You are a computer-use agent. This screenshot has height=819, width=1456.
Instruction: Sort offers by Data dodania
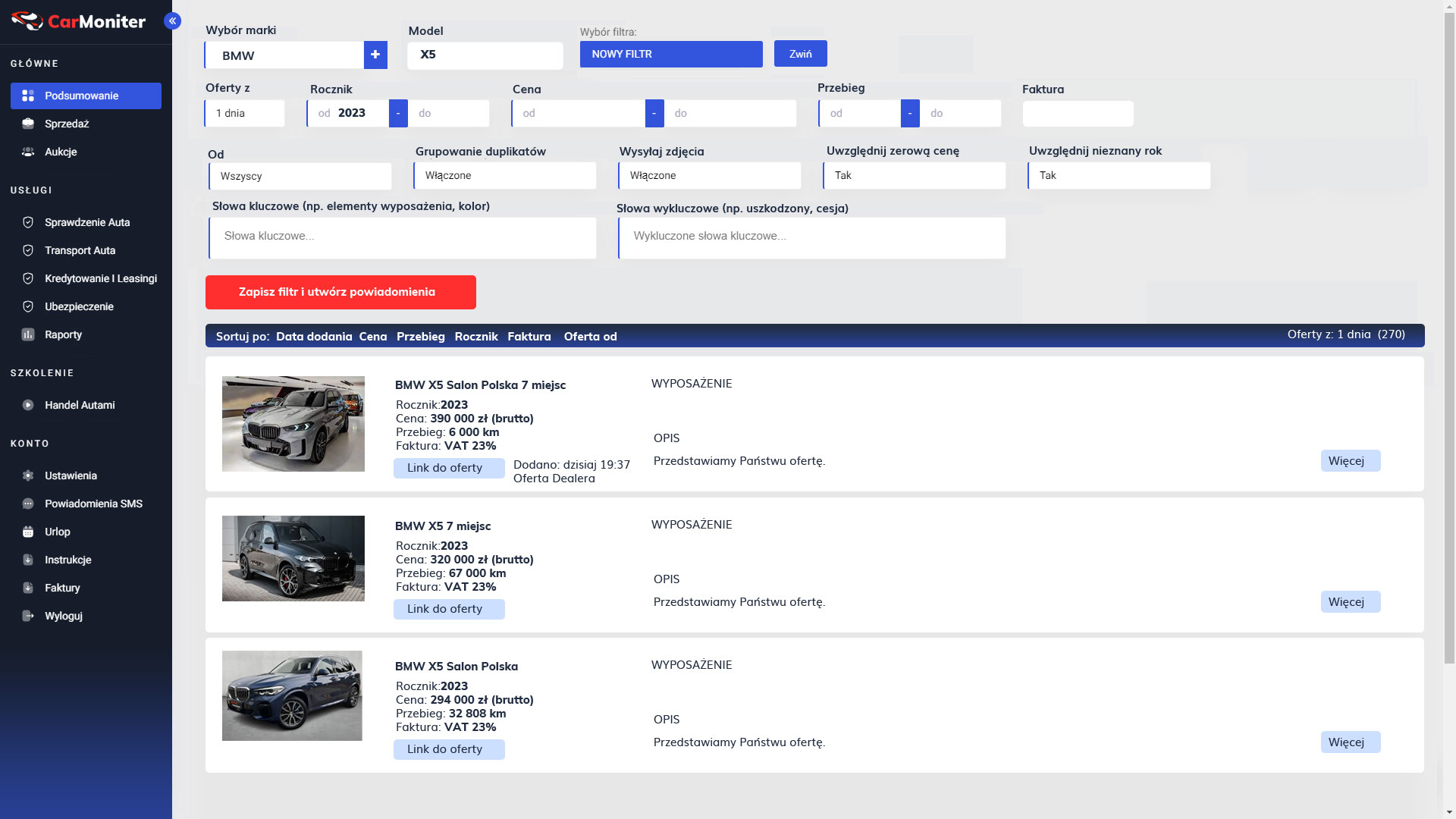(314, 337)
